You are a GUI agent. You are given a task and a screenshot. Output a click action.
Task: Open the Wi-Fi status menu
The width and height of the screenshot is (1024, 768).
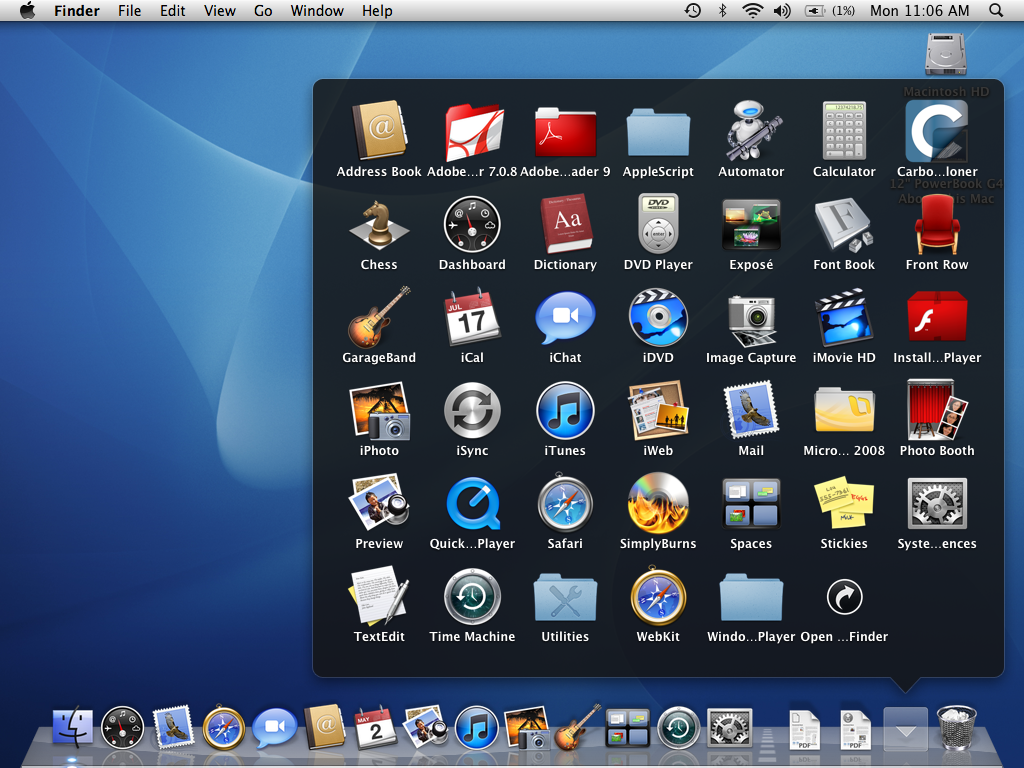pyautogui.click(x=752, y=10)
